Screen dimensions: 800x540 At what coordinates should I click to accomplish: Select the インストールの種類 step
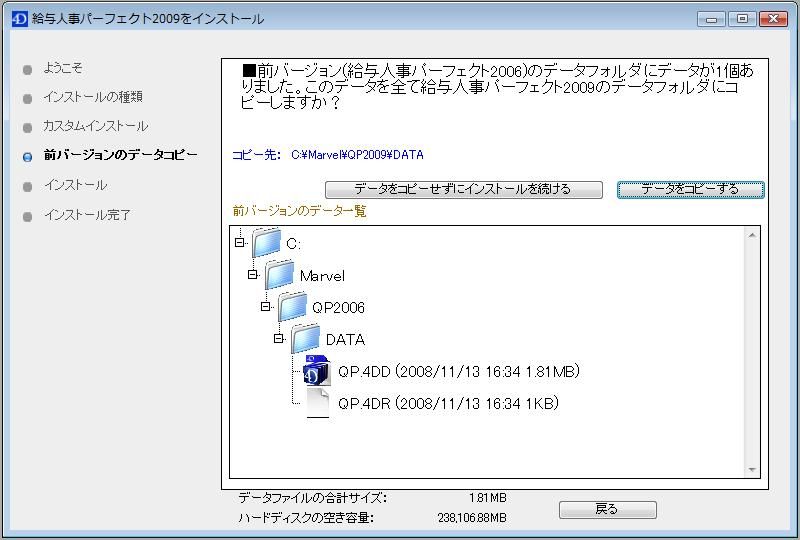[92, 97]
